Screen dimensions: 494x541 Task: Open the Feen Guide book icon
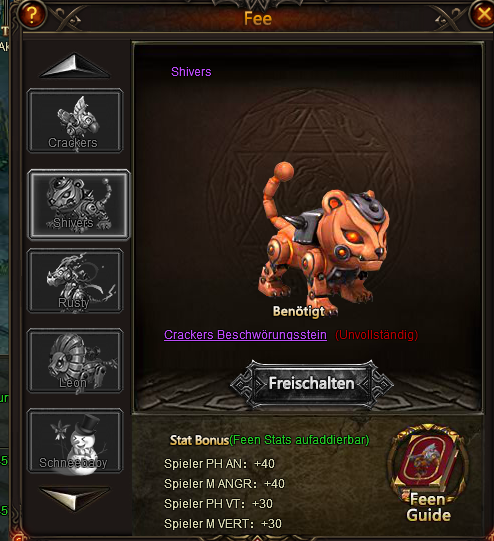coord(428,473)
